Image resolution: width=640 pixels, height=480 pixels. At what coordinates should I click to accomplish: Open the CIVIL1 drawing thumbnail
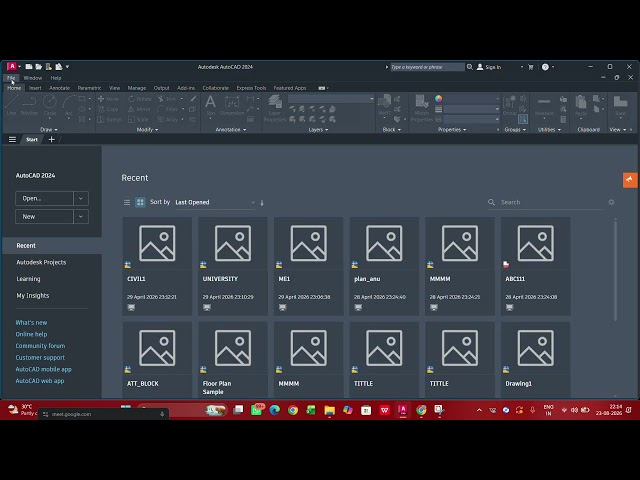(x=157, y=243)
